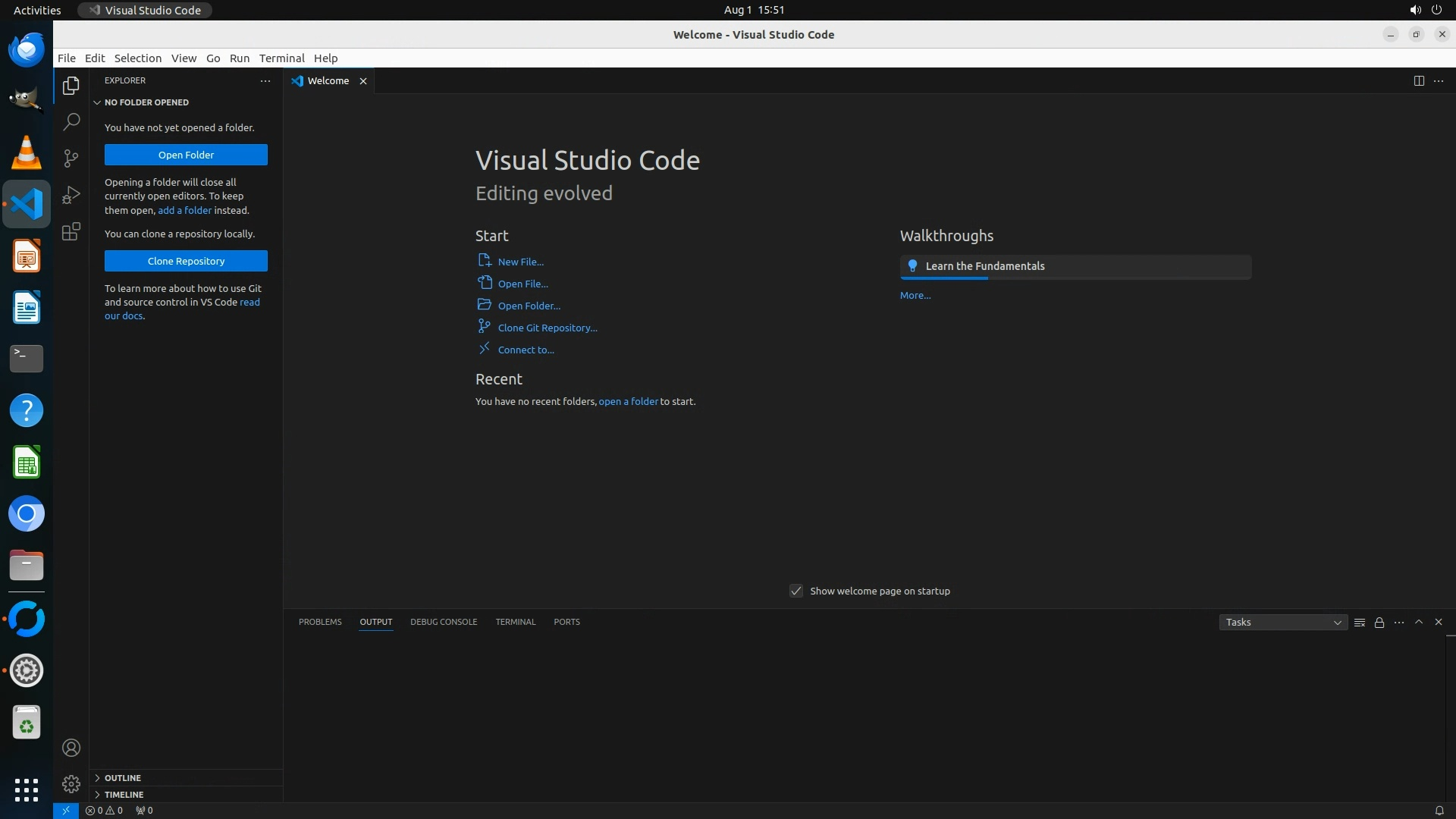The height and width of the screenshot is (819, 1456).
Task: Open the Extensions view icon
Action: click(x=71, y=231)
